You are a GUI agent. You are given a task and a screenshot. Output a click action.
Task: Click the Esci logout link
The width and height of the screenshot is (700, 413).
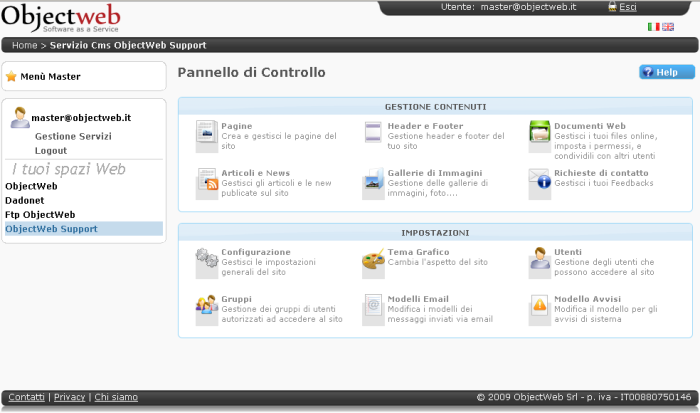pos(628,7)
